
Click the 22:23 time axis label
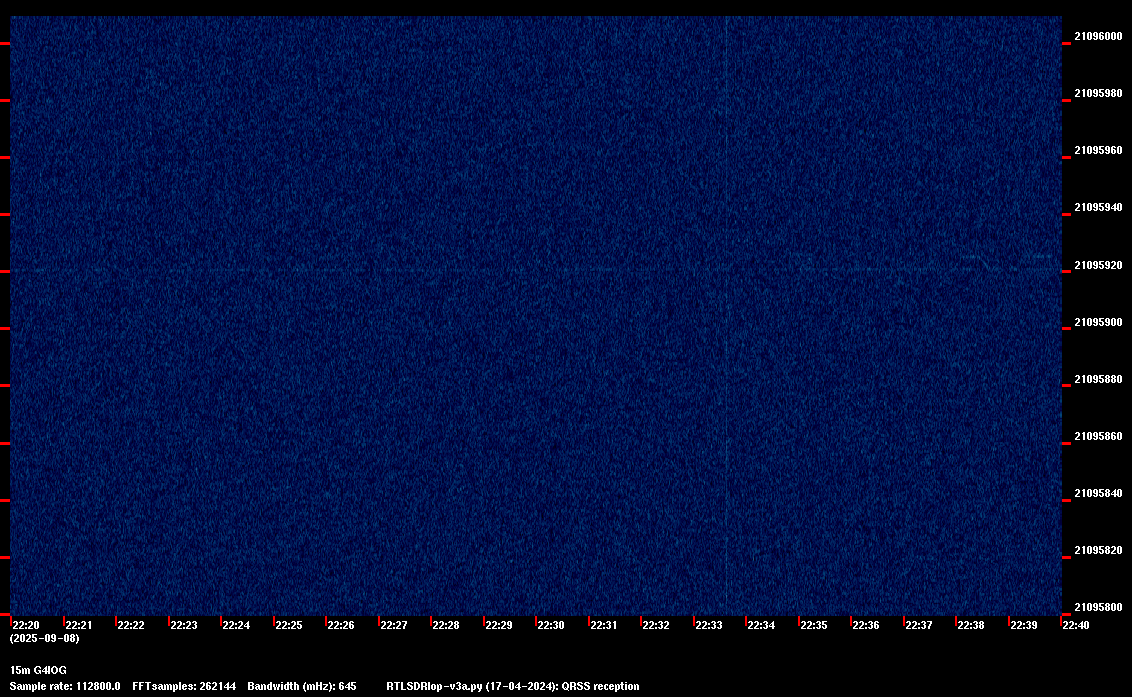183,625
